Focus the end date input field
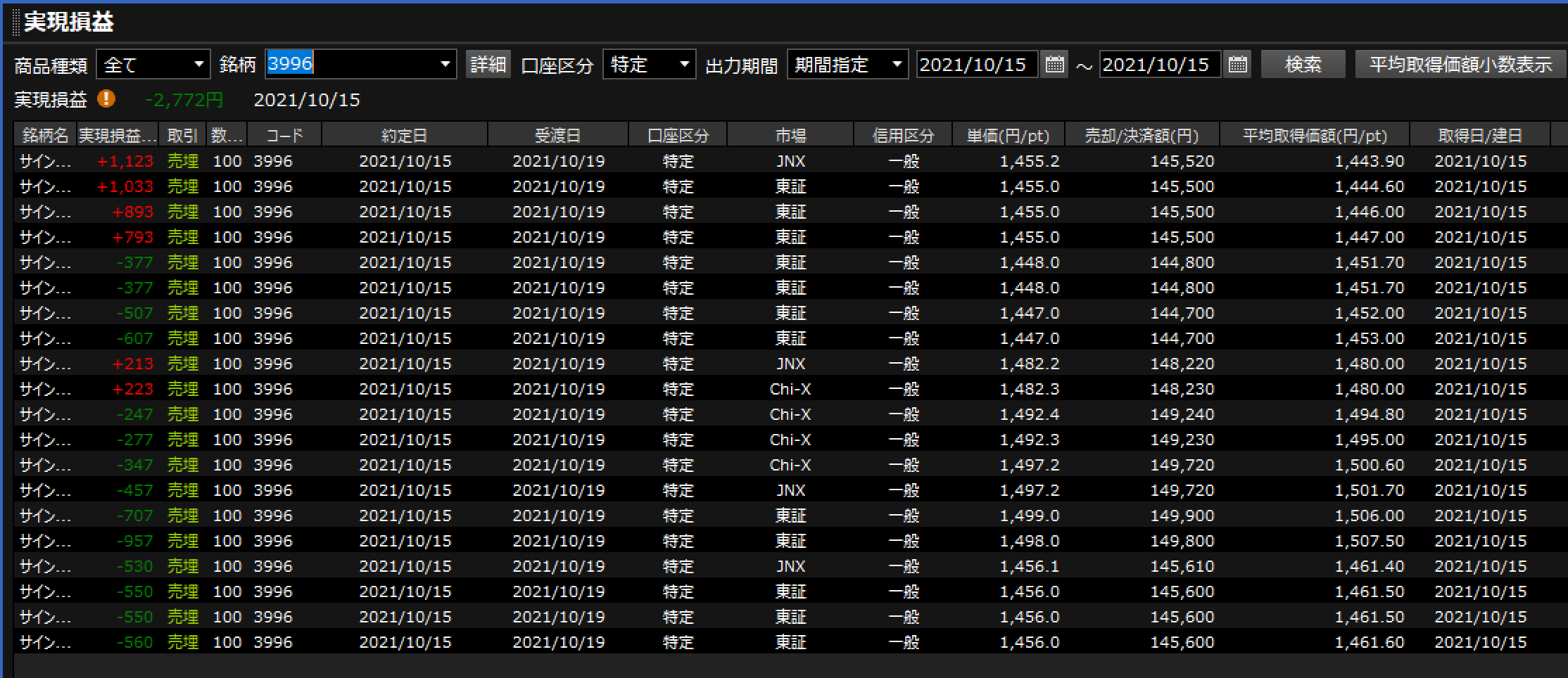Screen dimensions: 1568x678 1158,65
